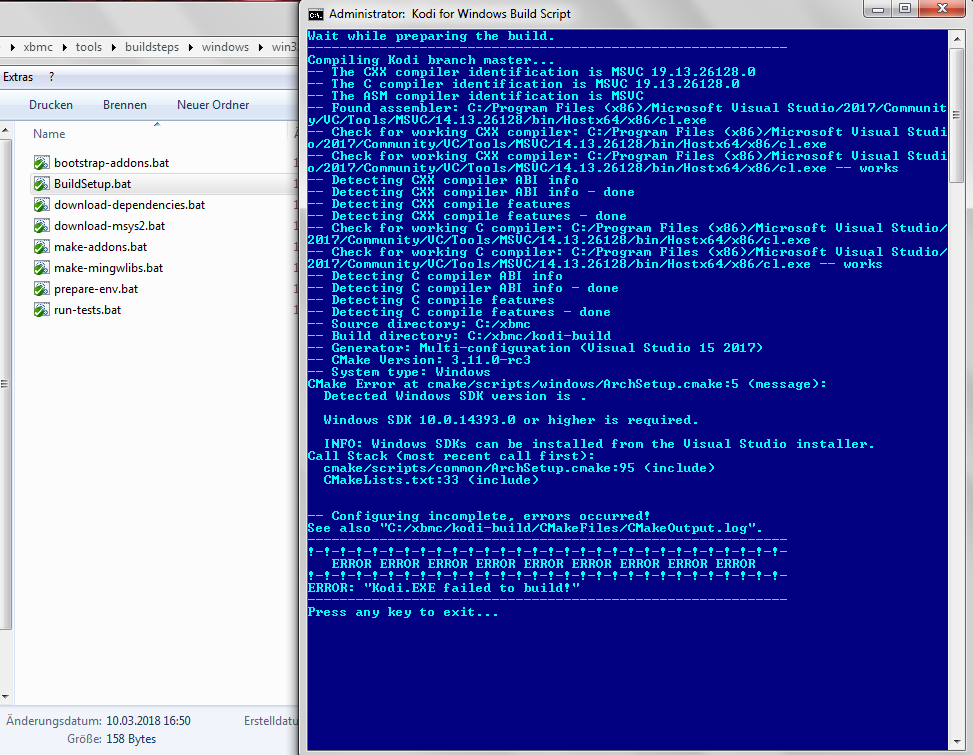Click the 'Windows SDK 10.0.14393.0 or higher' line
Screen dimensions: 973x755
coord(510,420)
